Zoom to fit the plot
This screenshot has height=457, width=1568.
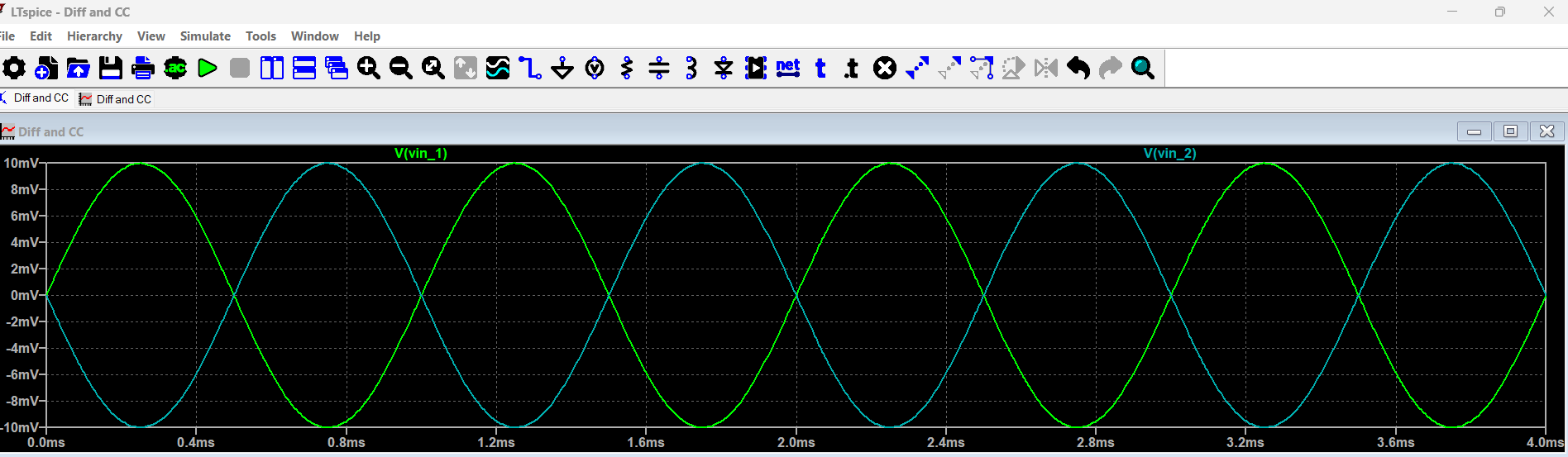pos(433,68)
